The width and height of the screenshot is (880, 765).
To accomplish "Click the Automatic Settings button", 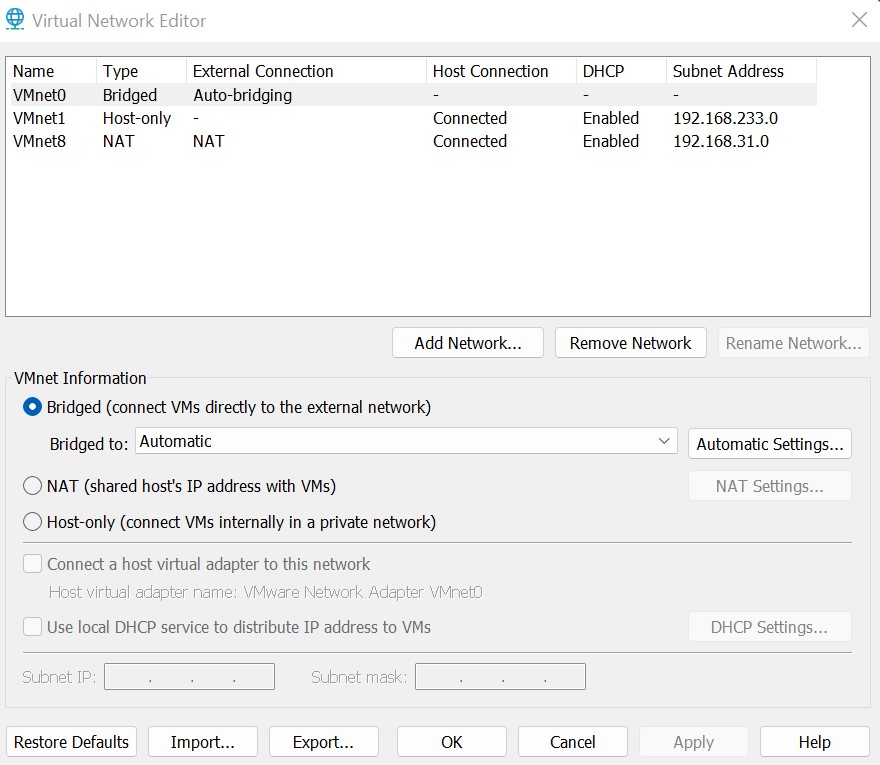I will coord(769,444).
